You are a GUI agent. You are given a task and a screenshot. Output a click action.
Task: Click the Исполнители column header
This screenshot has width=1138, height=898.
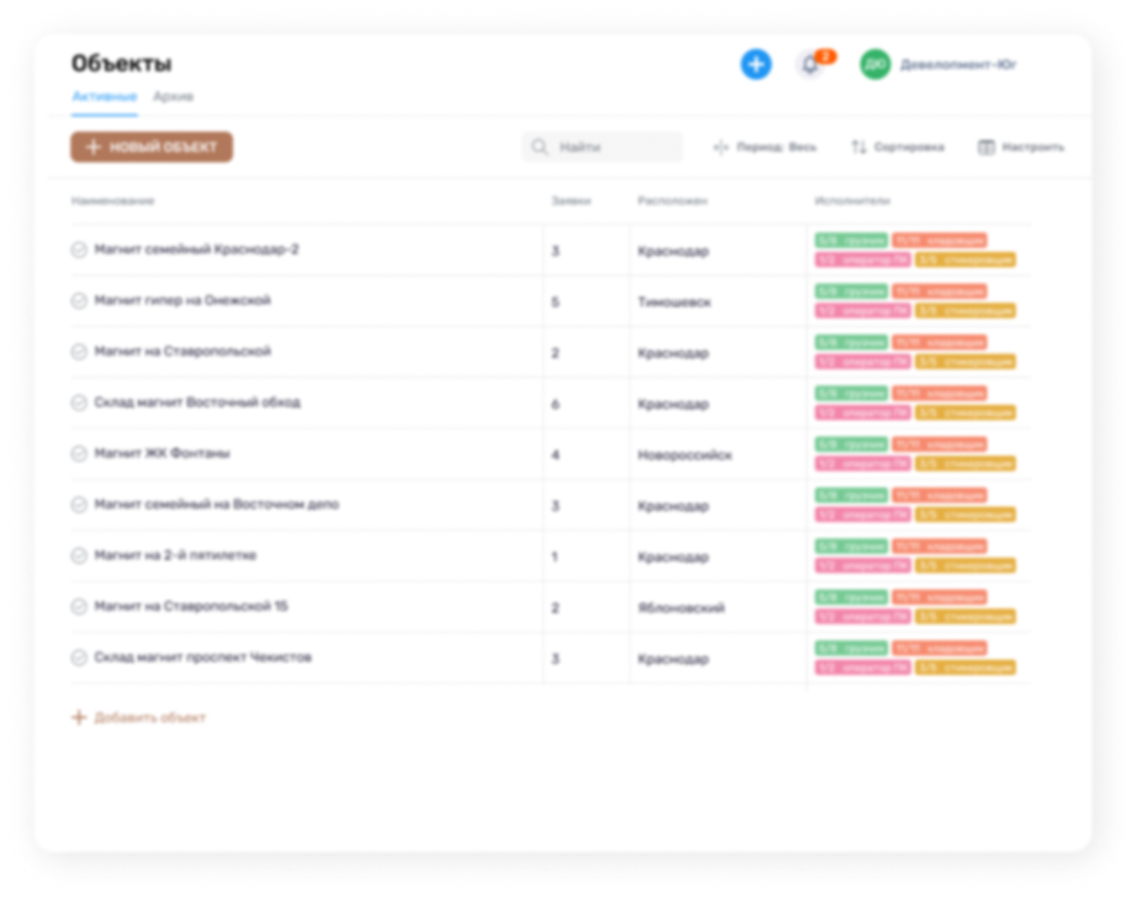[852, 200]
